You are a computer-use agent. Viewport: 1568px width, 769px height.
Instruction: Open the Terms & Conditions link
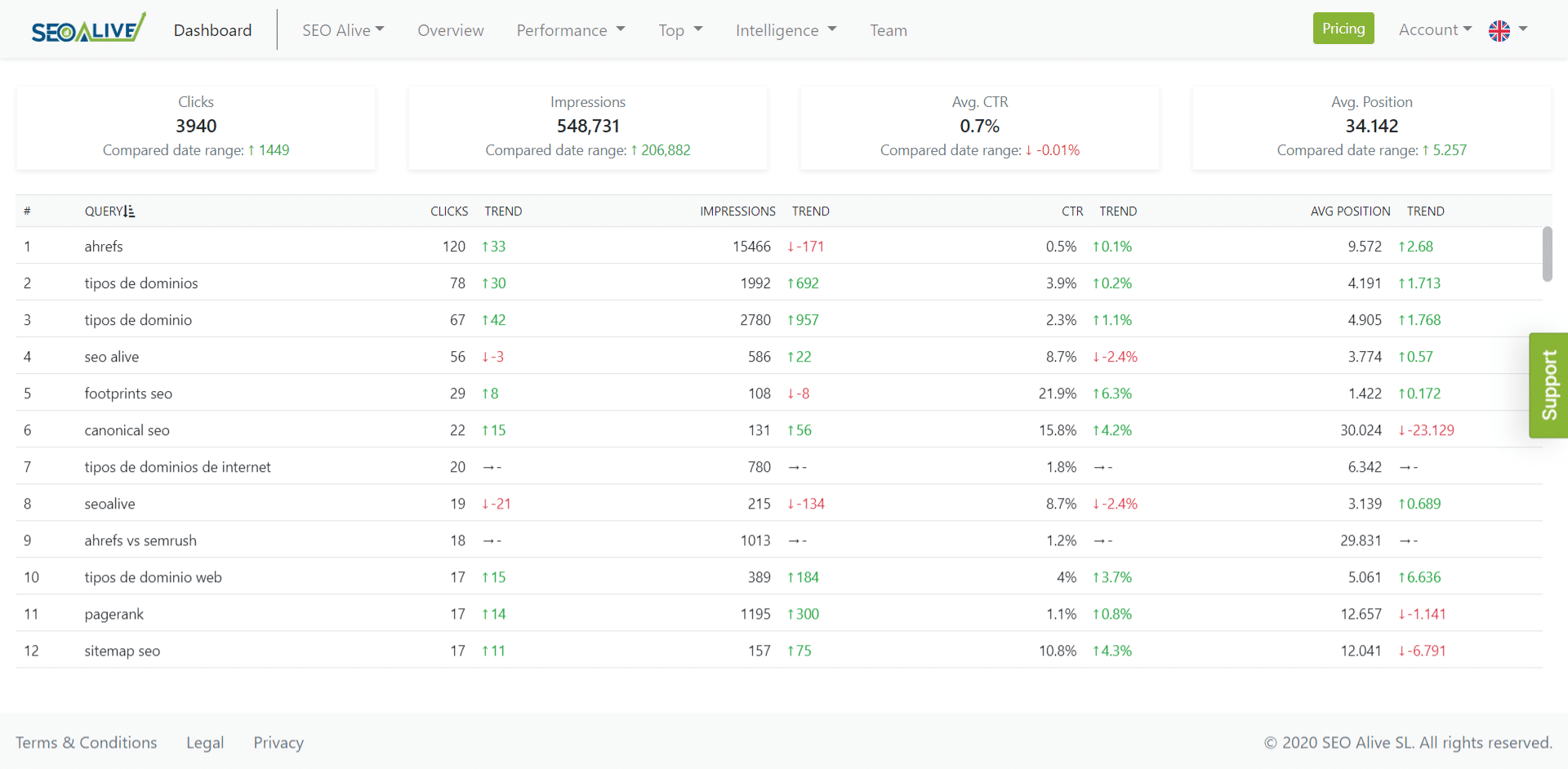(x=87, y=742)
